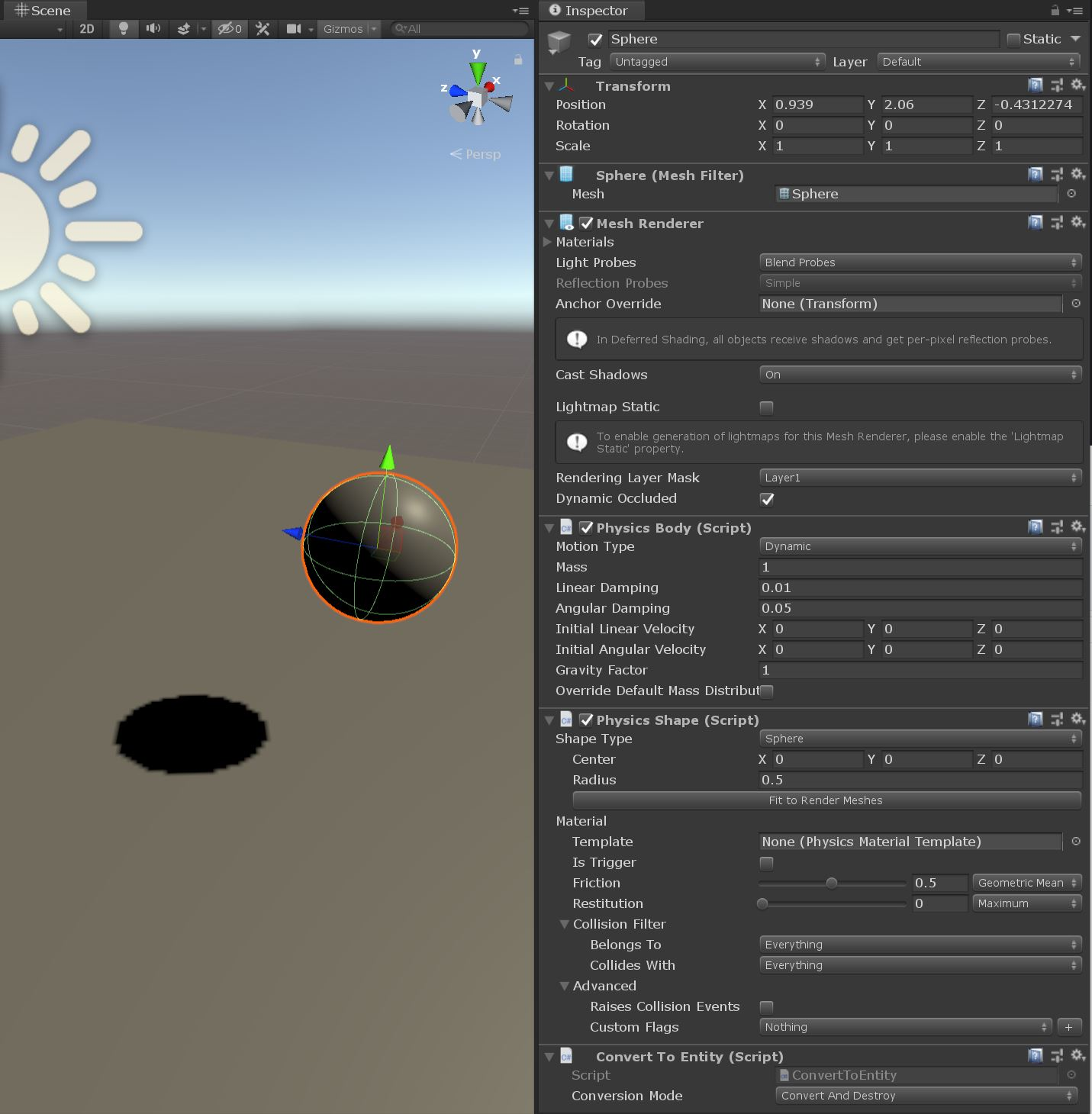Toggle scene lighting bulb icon
This screenshot has height=1114, width=1092.
click(123, 29)
